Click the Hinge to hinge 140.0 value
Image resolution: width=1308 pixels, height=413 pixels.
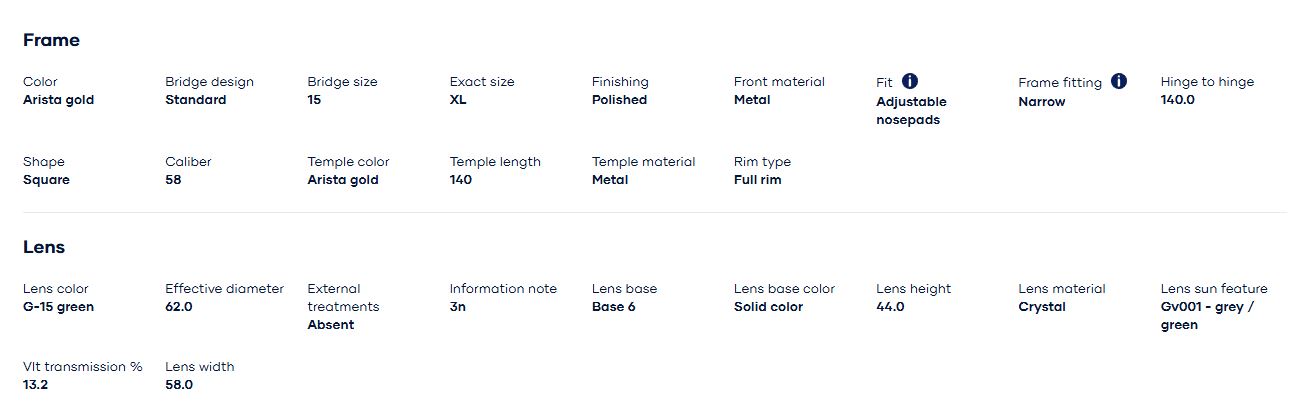(x=1177, y=100)
